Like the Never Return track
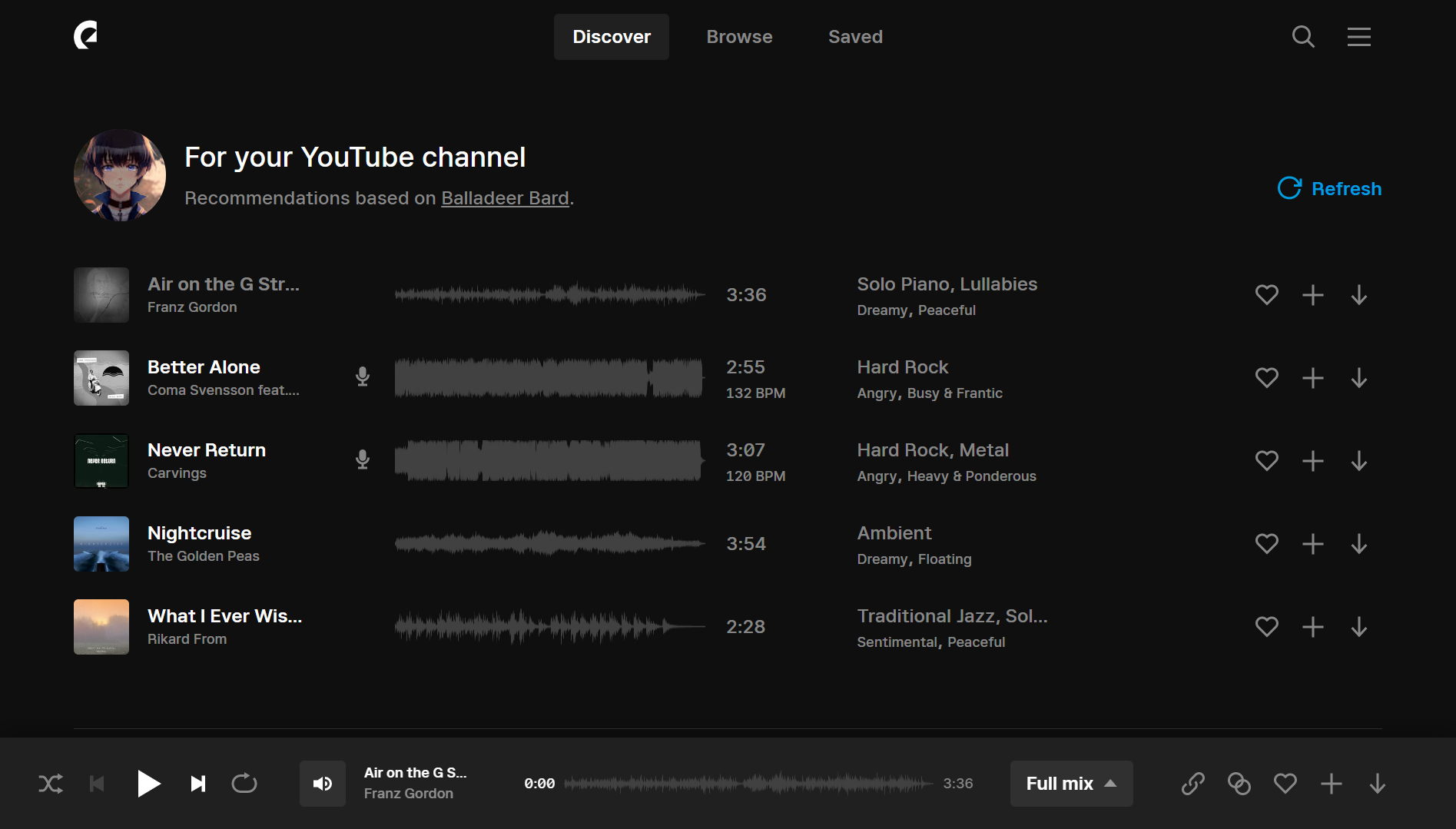The image size is (1456, 829). (1267, 461)
